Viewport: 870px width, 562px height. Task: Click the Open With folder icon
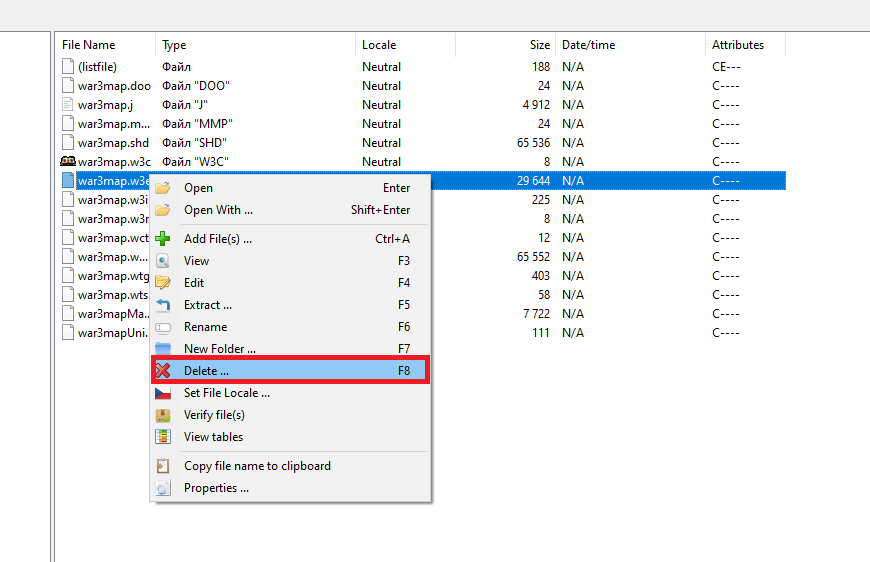click(x=163, y=210)
